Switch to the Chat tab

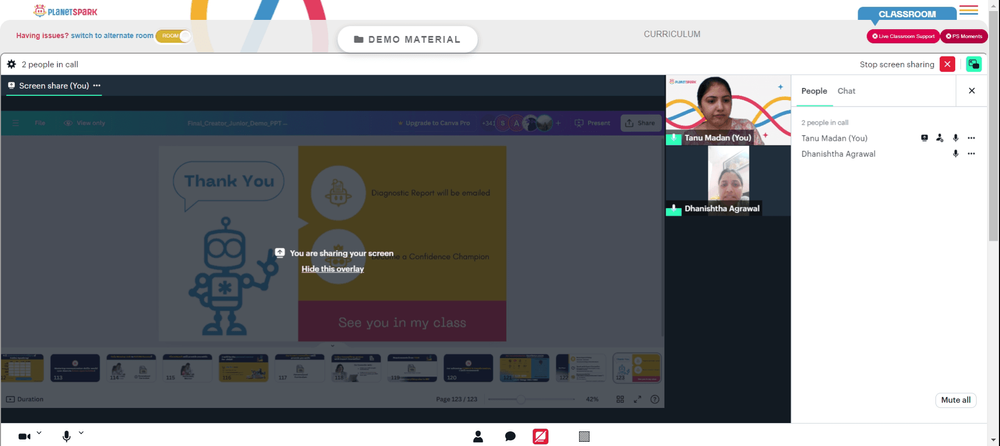tap(846, 91)
